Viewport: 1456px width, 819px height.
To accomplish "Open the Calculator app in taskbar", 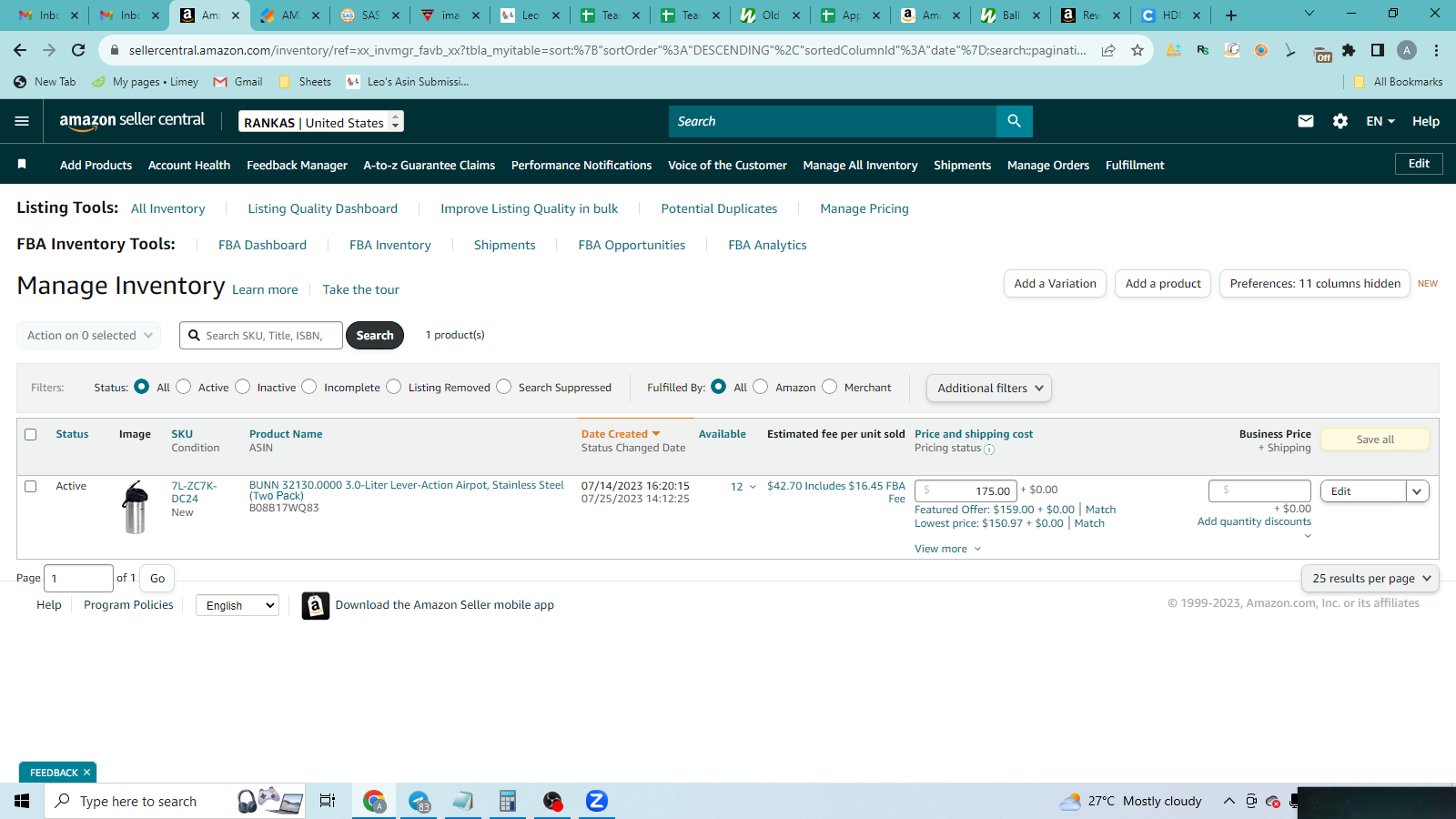I will click(508, 801).
